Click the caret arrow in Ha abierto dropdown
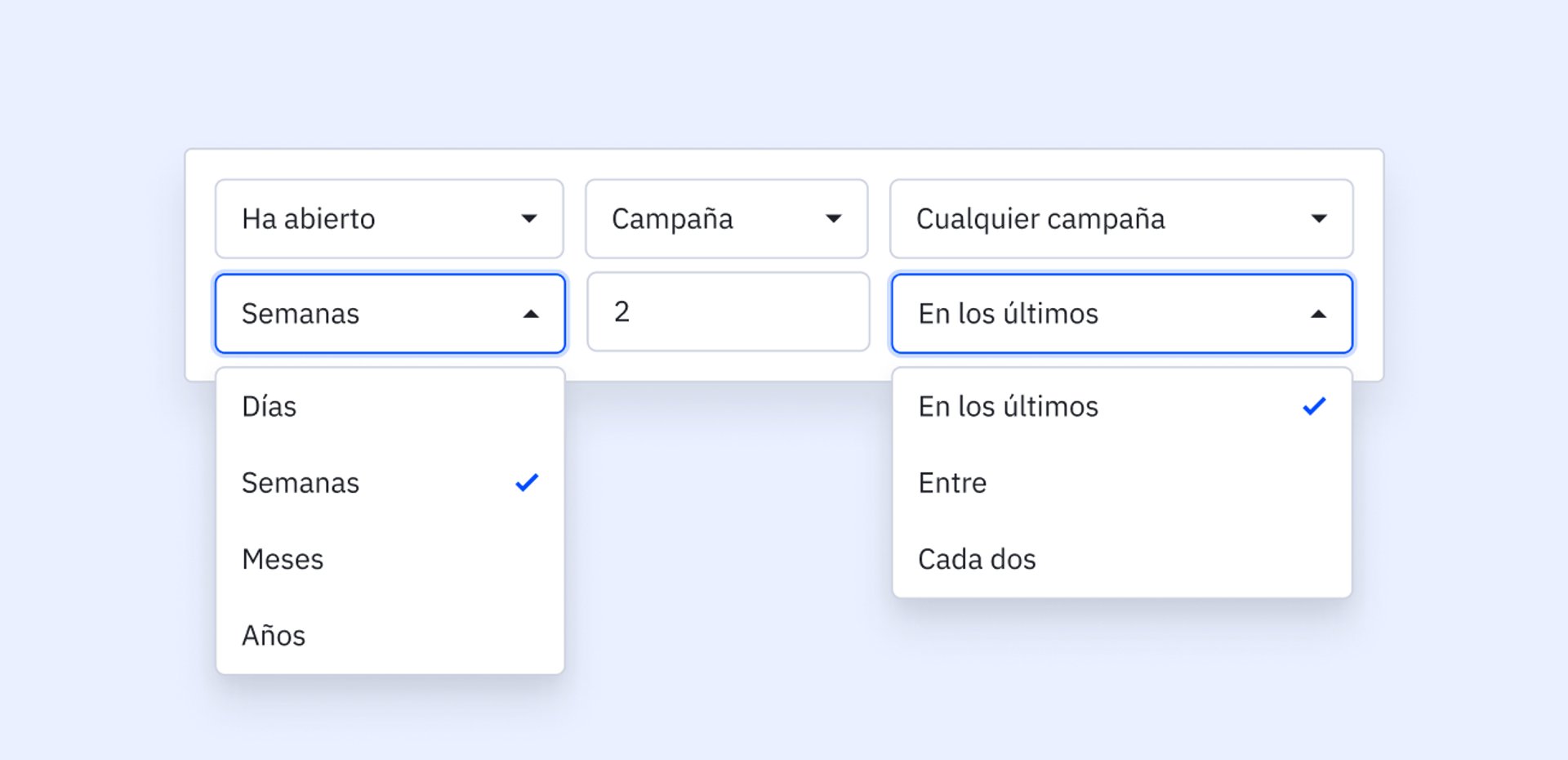The image size is (1568, 760). [x=529, y=219]
